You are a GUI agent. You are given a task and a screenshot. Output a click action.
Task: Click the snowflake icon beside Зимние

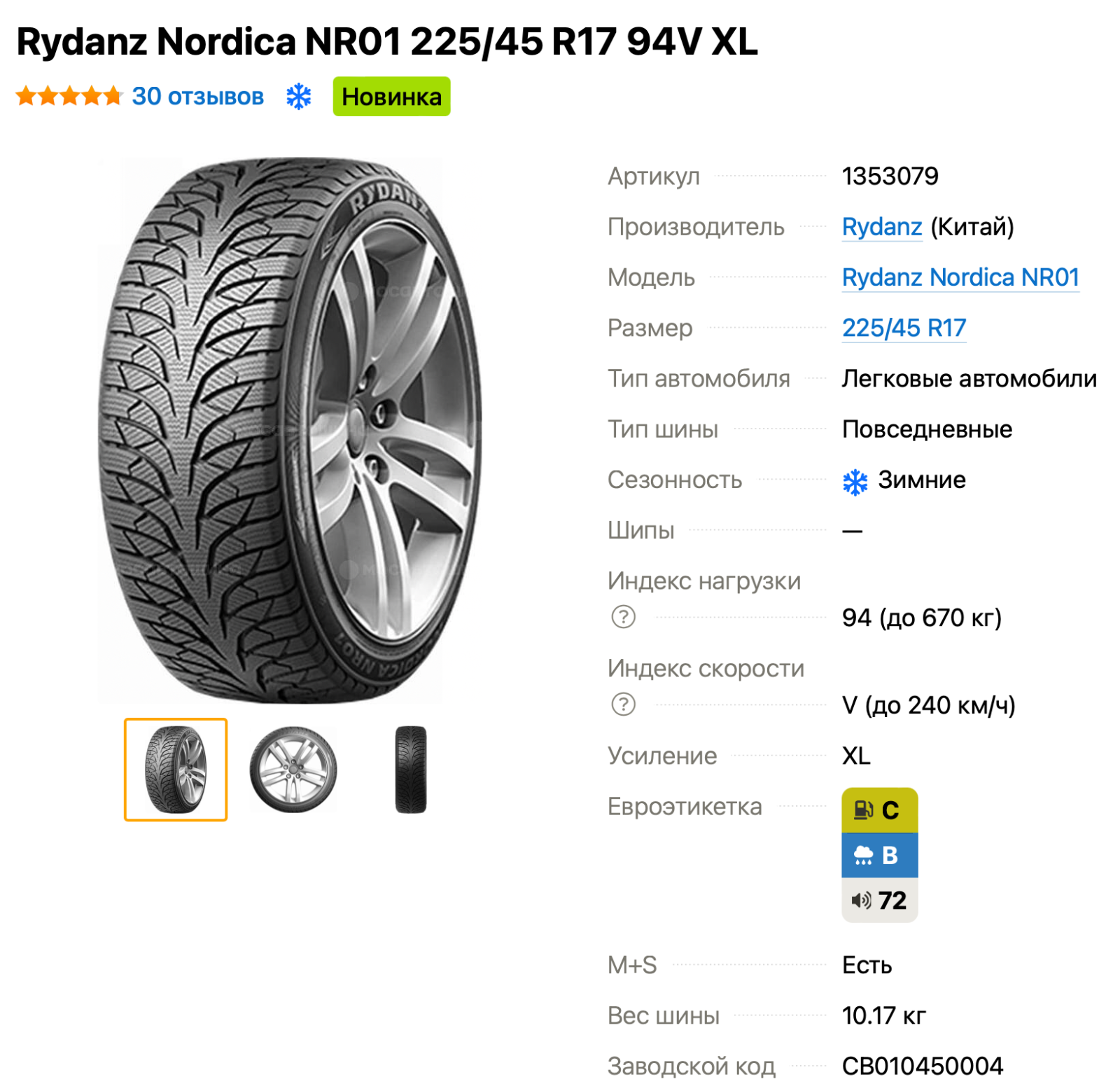pos(855,481)
